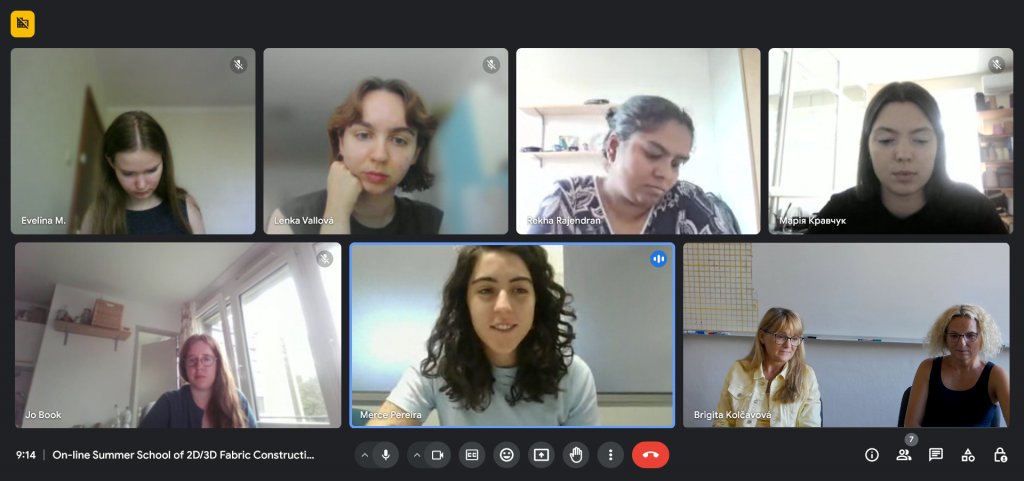Toggle closed captions
Viewport: 1024px width, 481px height.
[472, 455]
